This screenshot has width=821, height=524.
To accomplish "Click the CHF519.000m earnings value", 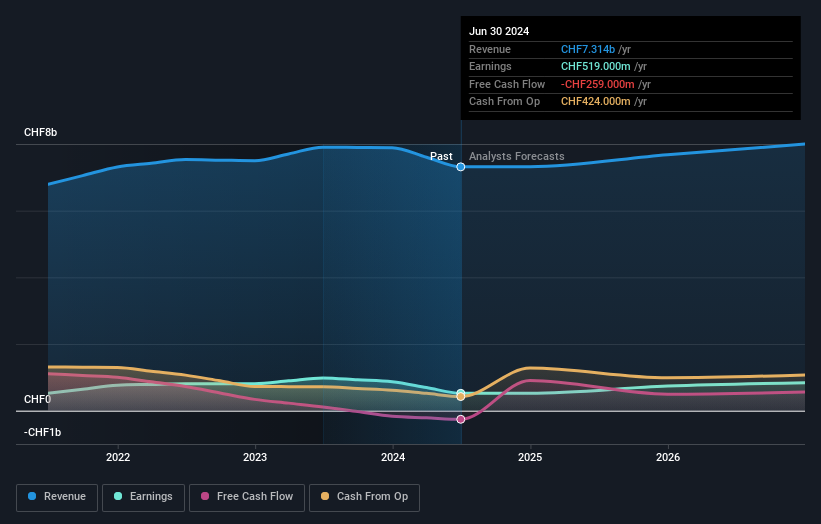I will point(595,66).
